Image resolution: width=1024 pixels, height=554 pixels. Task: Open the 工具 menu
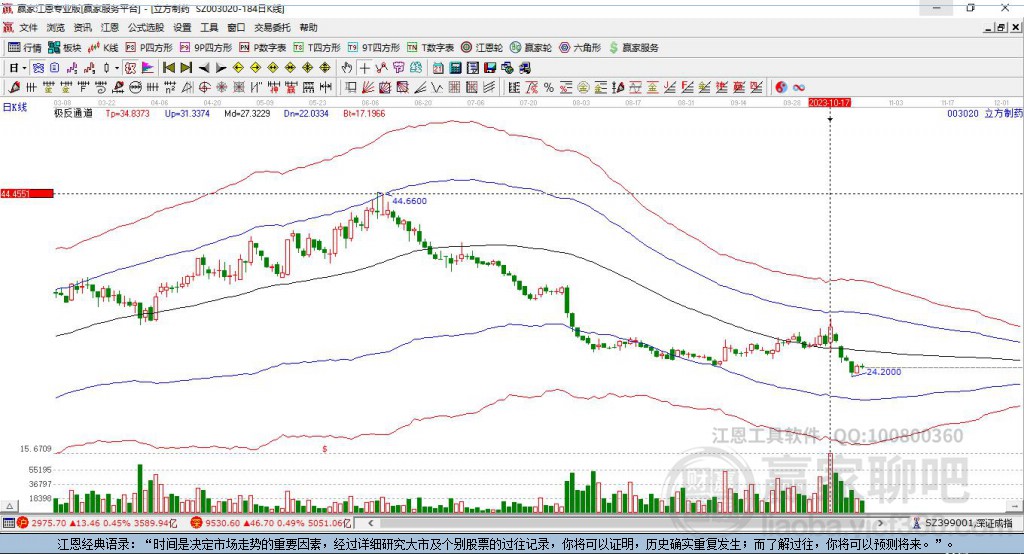(x=209, y=27)
